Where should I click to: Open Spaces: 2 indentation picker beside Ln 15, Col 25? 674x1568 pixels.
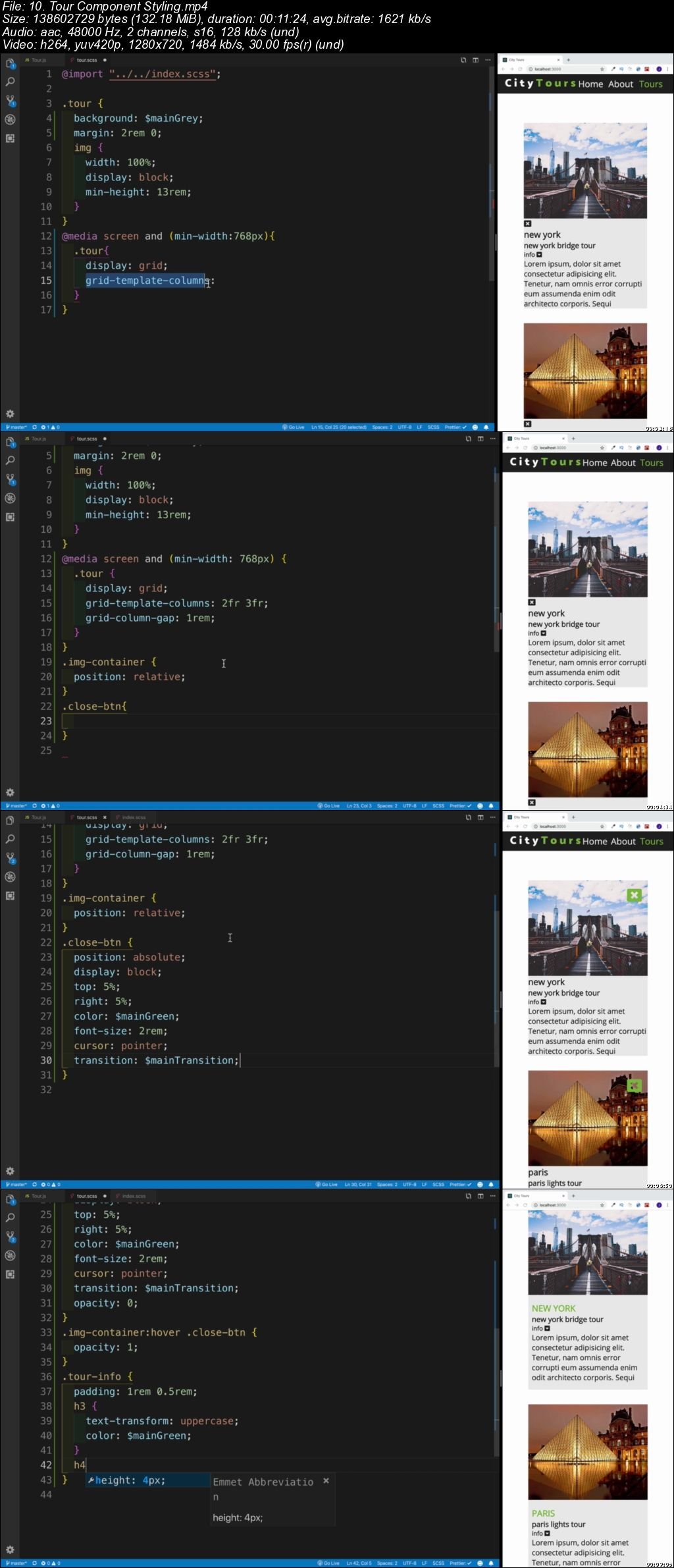tap(382, 427)
